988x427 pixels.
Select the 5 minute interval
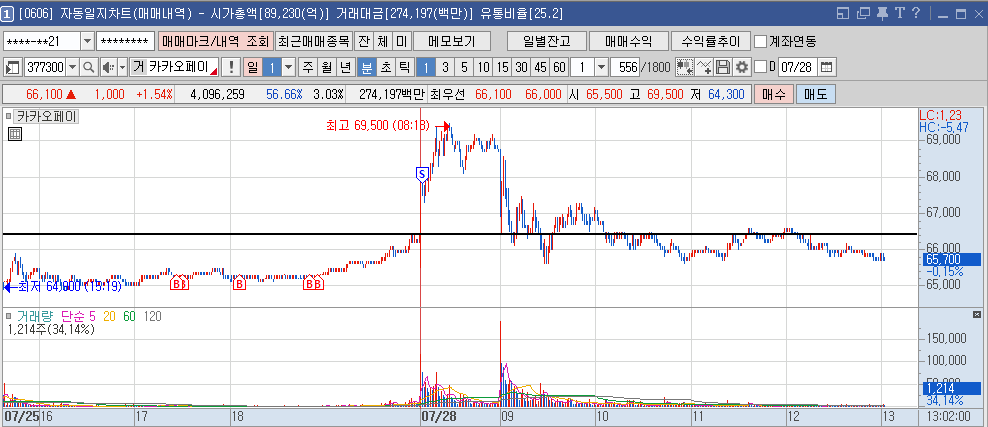pyautogui.click(x=464, y=67)
